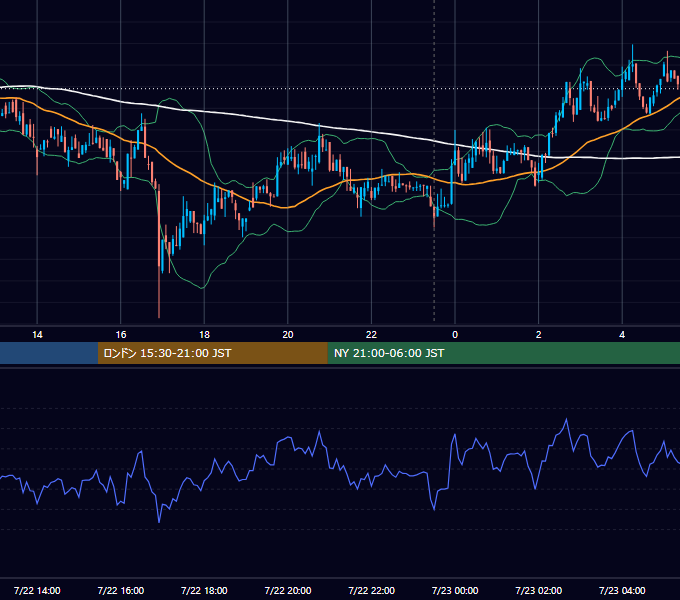Click the 7/22 18:00 date label

coord(204,590)
